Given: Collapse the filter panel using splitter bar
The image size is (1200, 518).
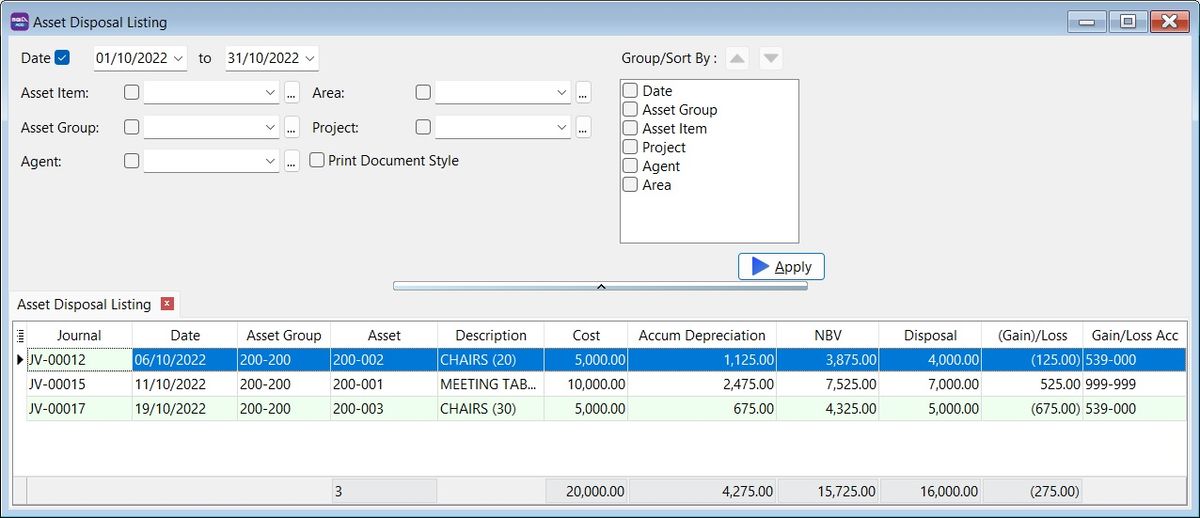Looking at the screenshot, I should click(x=600, y=286).
